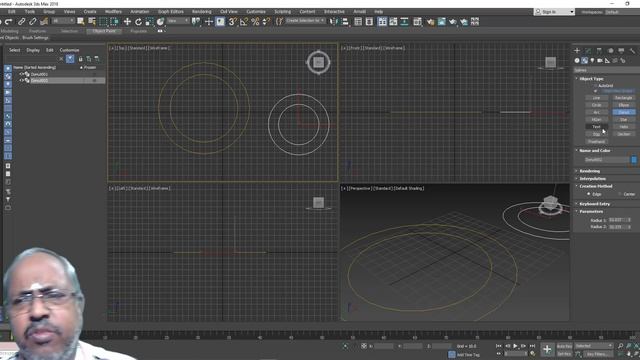Open the Hierarchy tab in command panel
Viewport: 640px width, 360px height.
pyautogui.click(x=599, y=51)
